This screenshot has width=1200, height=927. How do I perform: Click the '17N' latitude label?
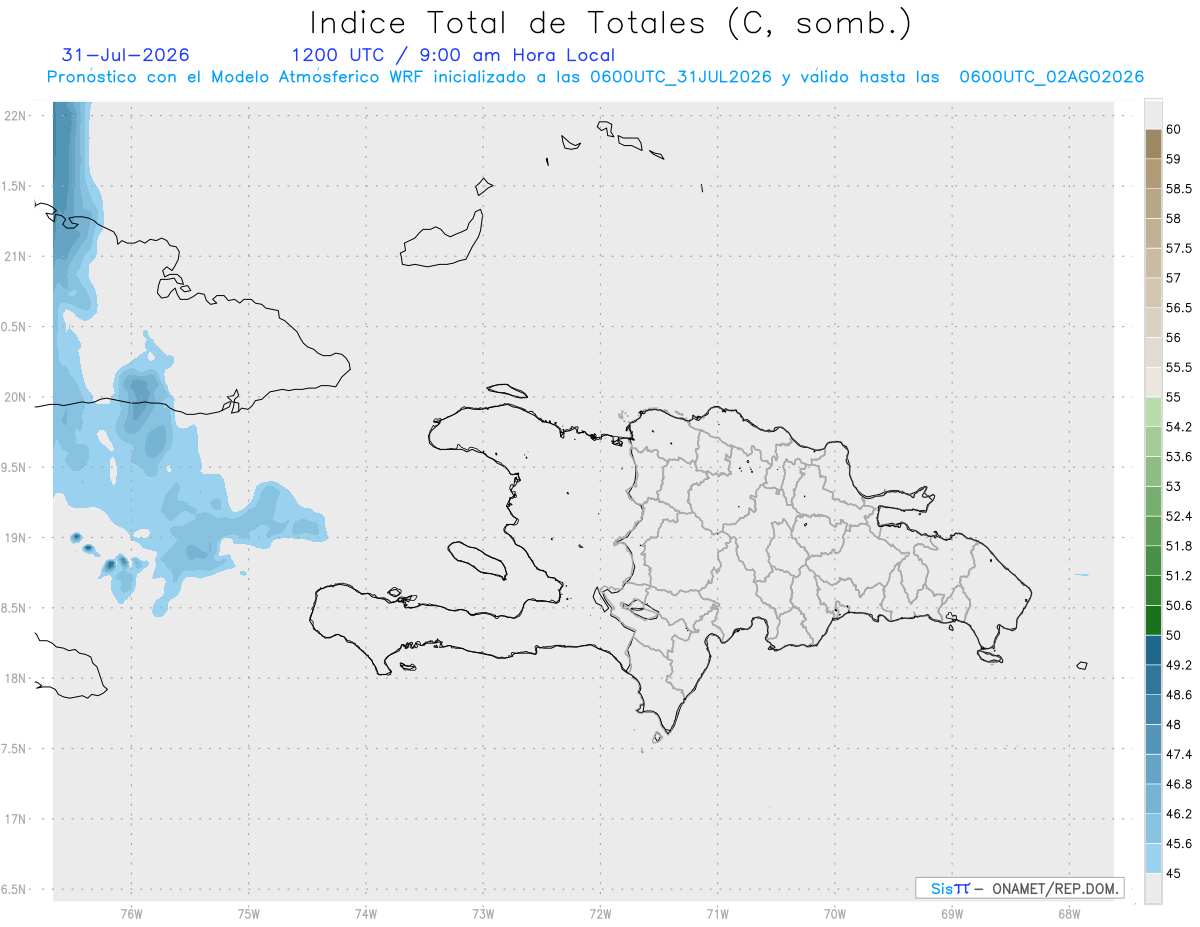[15, 819]
